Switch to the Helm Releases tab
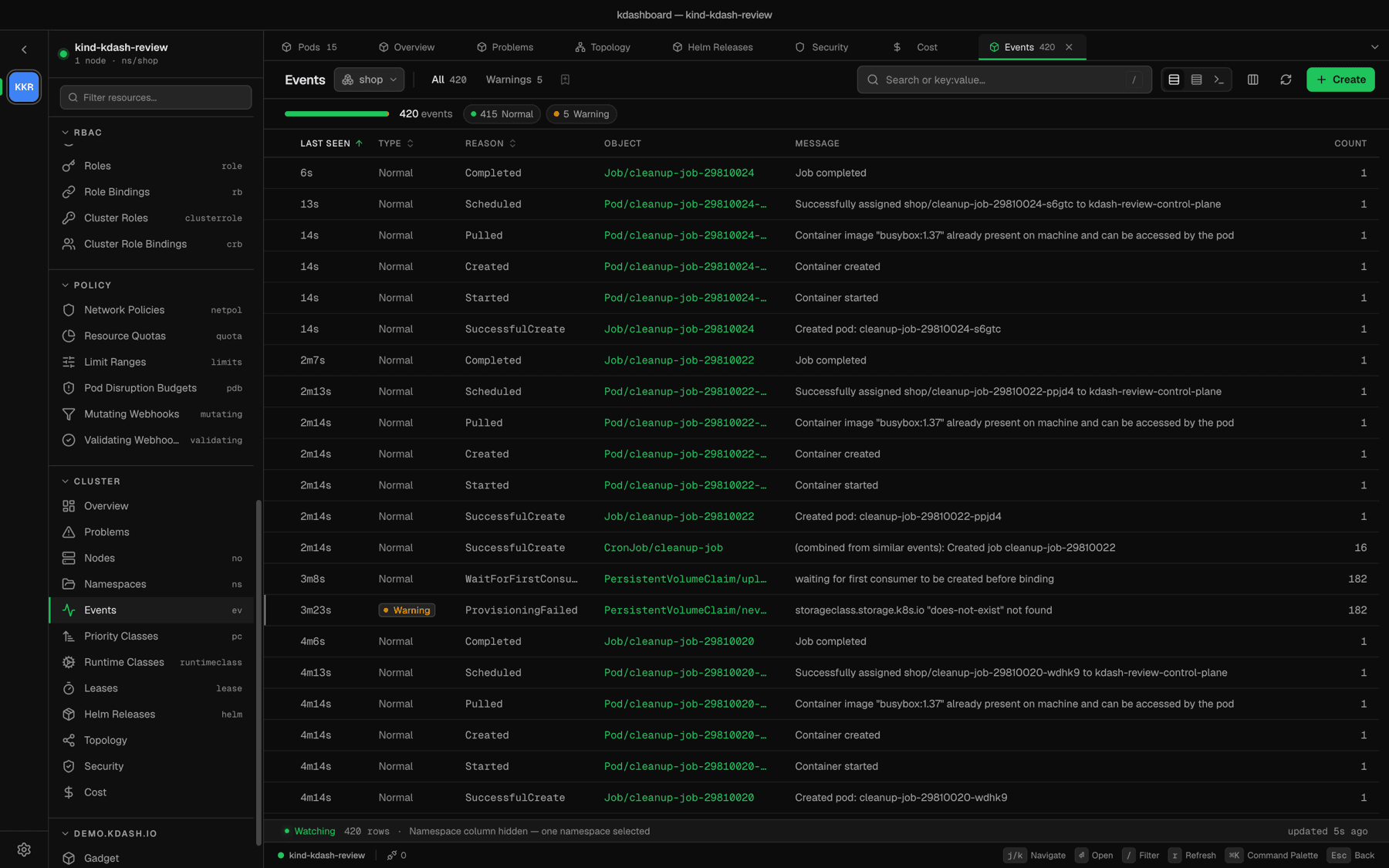Viewport: 1389px width, 868px height. [712, 47]
